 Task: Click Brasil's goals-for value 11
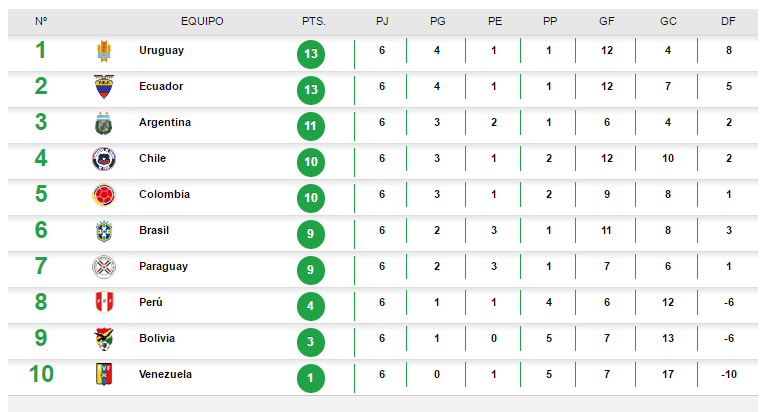pyautogui.click(x=606, y=230)
